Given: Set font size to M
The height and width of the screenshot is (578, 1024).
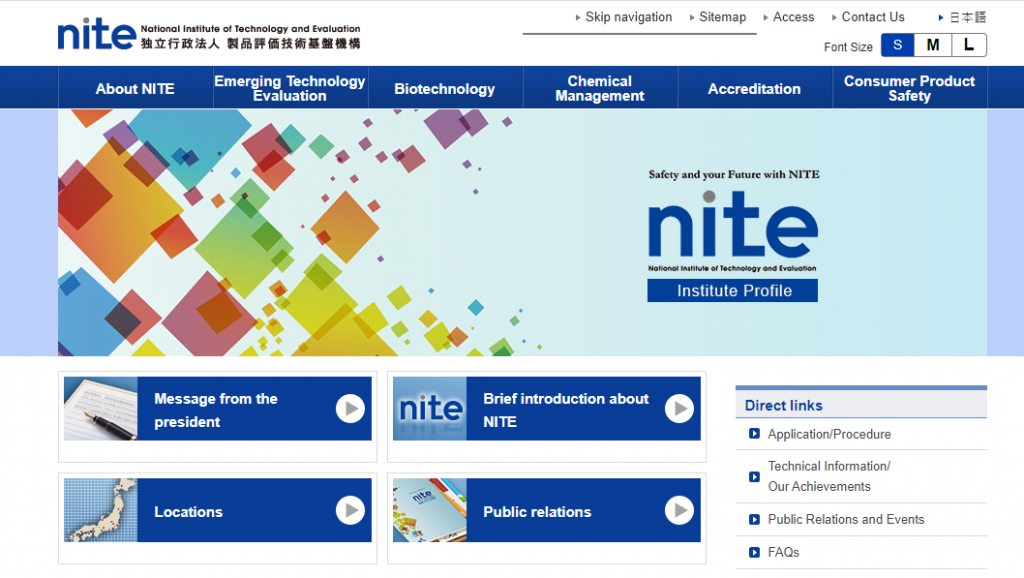Looking at the screenshot, I should click(933, 45).
